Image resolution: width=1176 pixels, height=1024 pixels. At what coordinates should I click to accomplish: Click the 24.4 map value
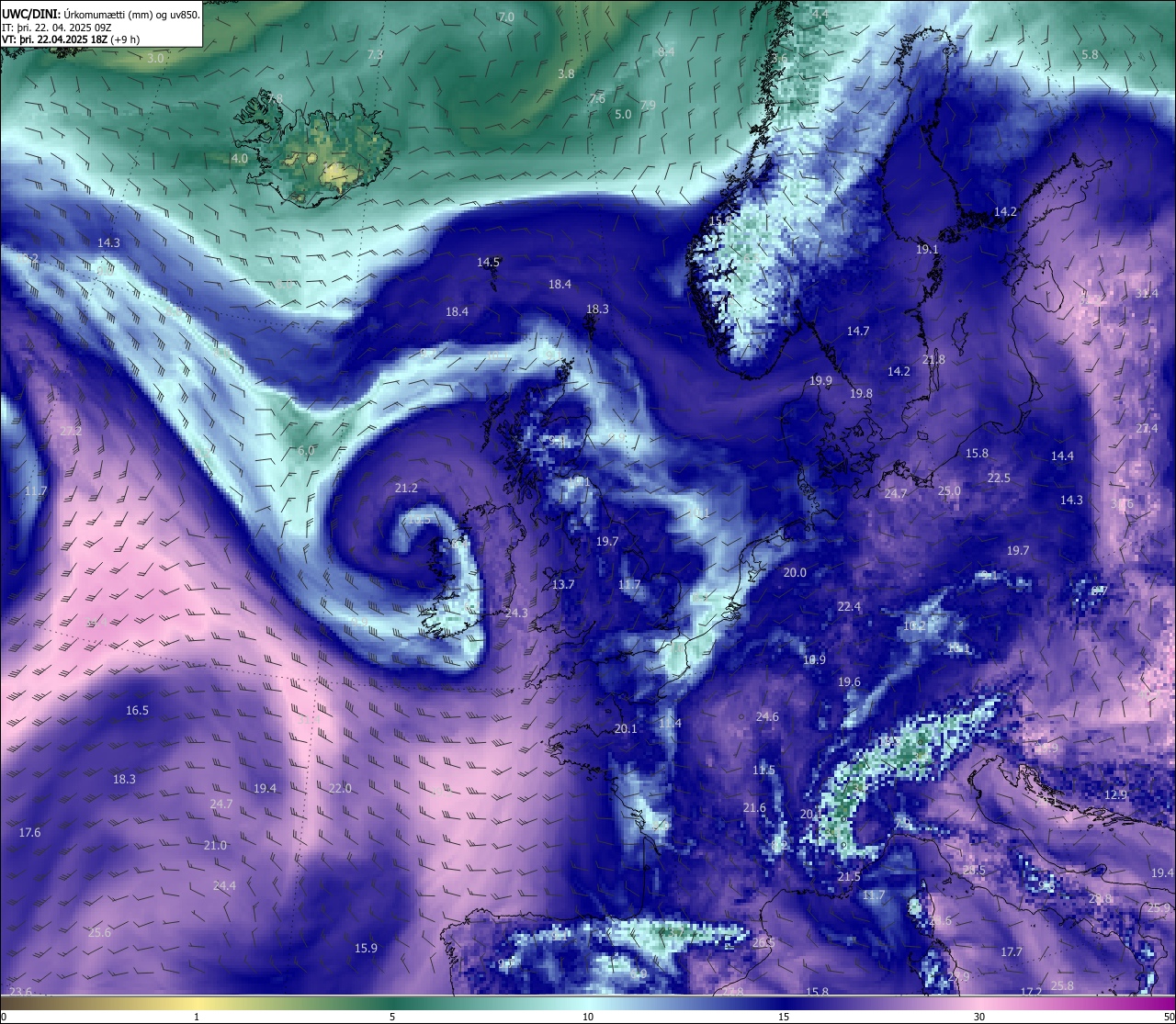click(x=224, y=886)
